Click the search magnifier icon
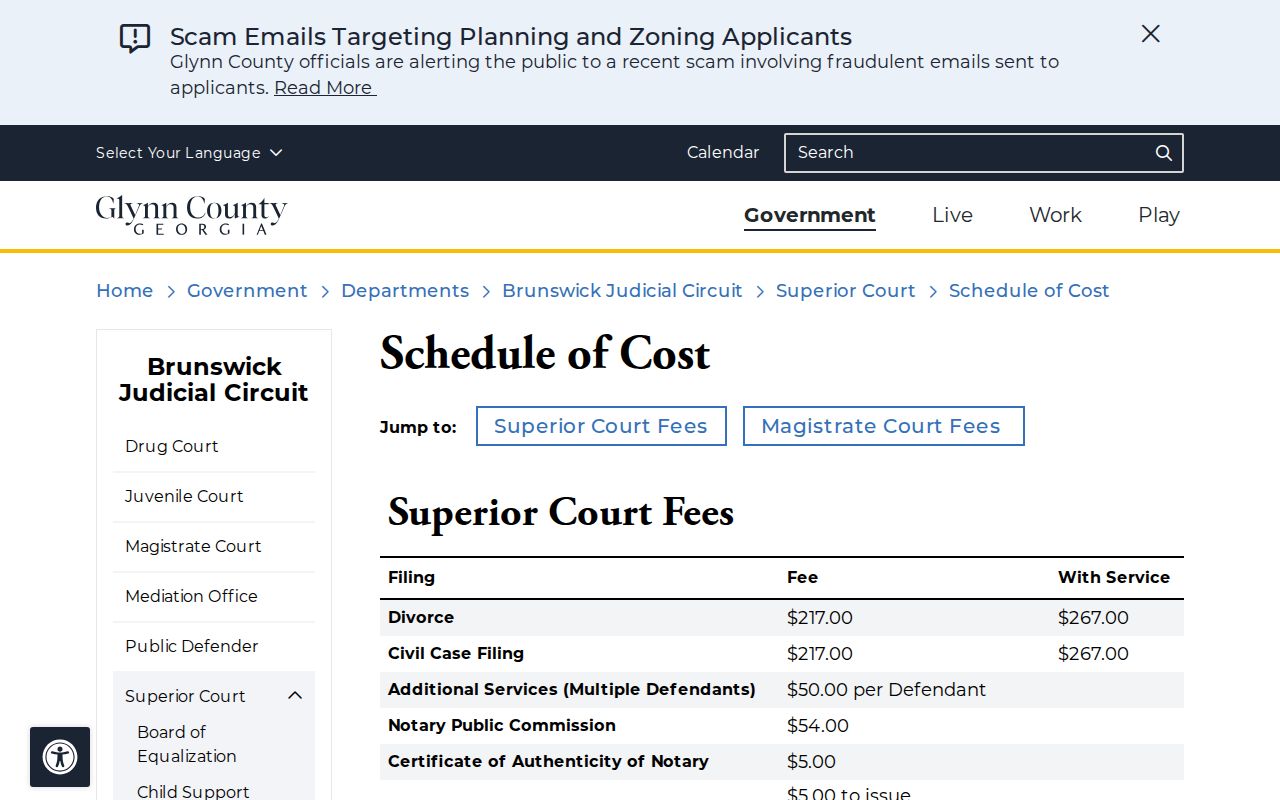This screenshot has height=800, width=1280. pos(1164,153)
